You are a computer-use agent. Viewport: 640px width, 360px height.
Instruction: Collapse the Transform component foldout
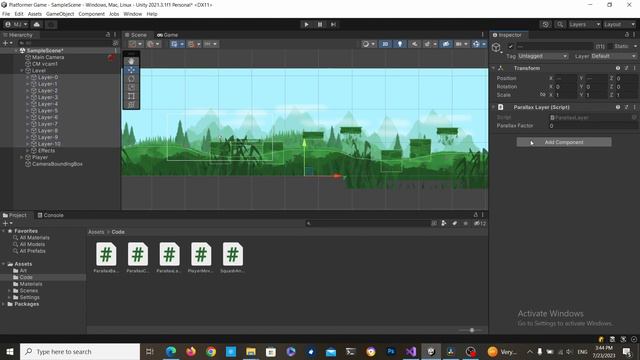click(493, 68)
